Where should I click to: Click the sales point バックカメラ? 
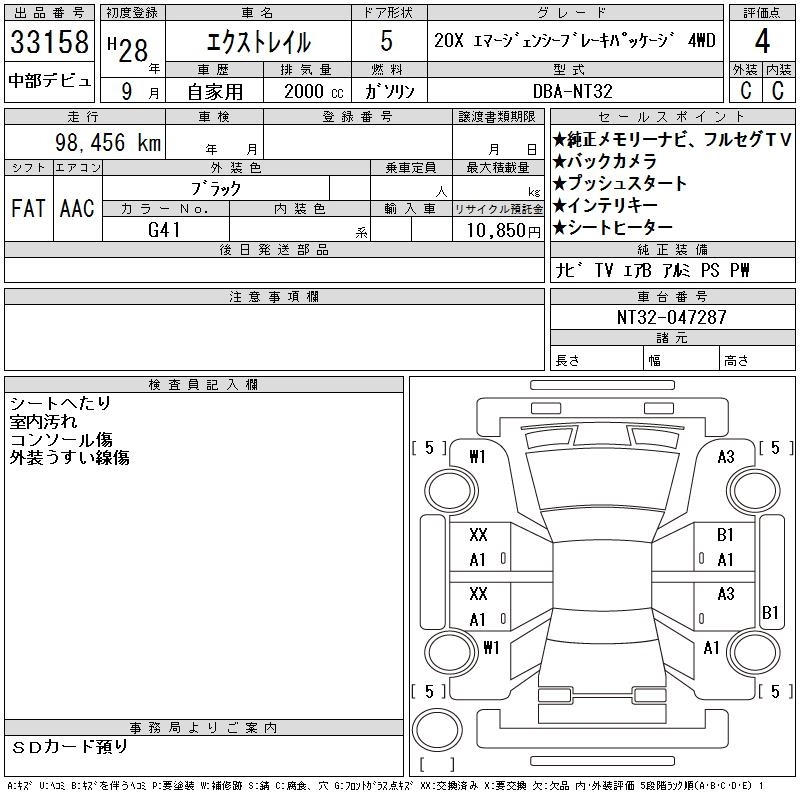pyautogui.click(x=605, y=161)
